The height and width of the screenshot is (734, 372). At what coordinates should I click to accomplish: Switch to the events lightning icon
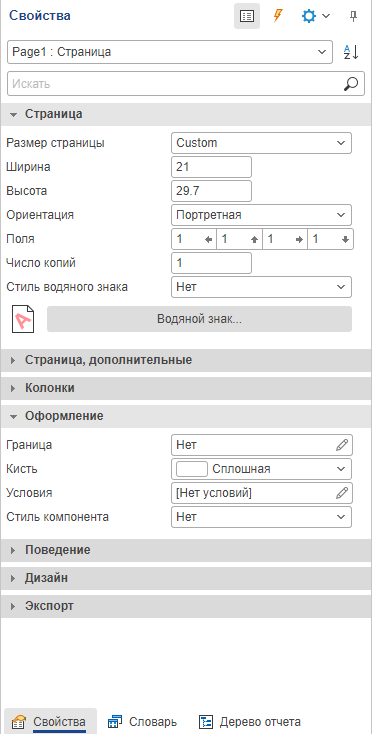coord(278,16)
